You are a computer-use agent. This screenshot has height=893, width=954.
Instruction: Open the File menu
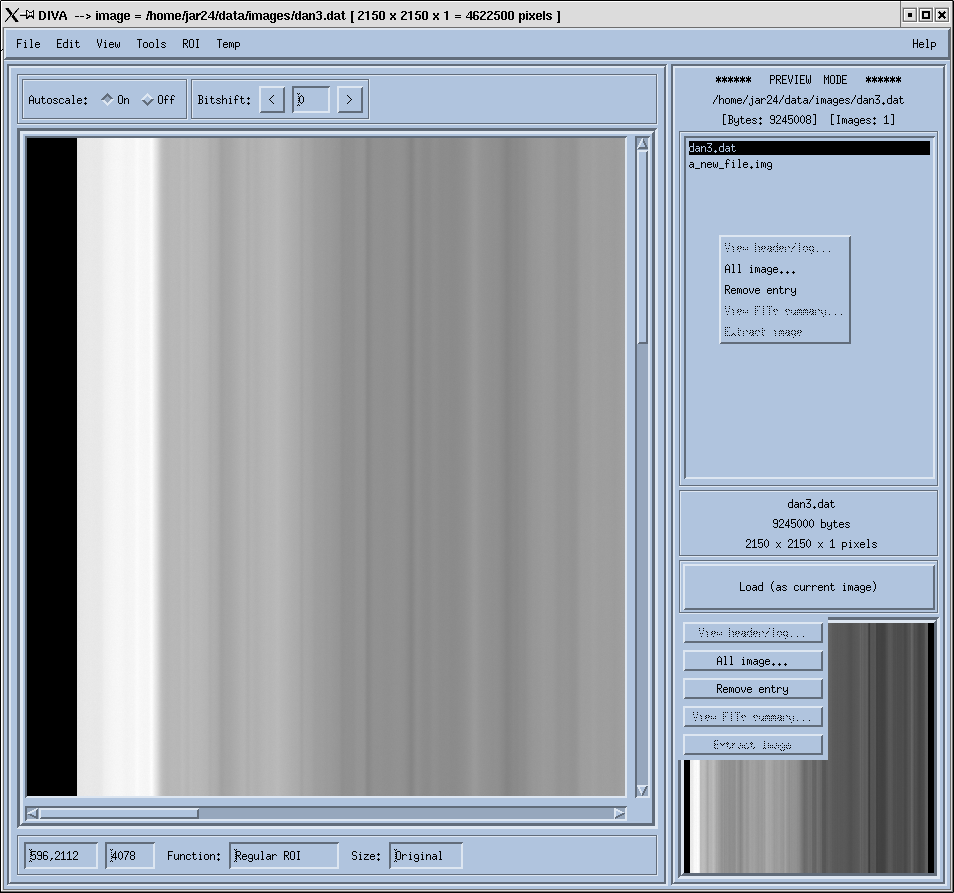coord(28,44)
